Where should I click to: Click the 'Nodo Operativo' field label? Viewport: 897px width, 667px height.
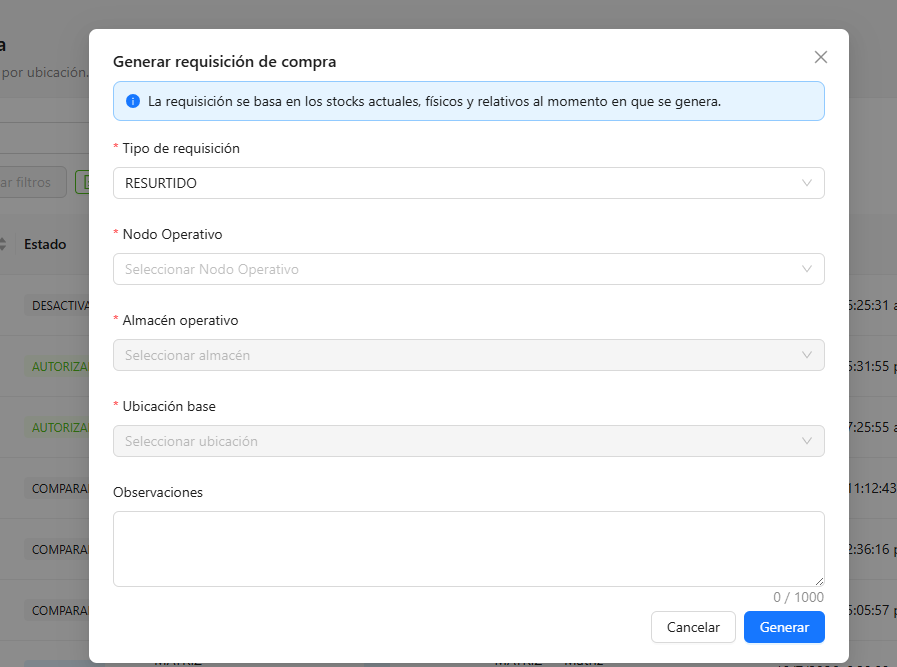point(172,234)
